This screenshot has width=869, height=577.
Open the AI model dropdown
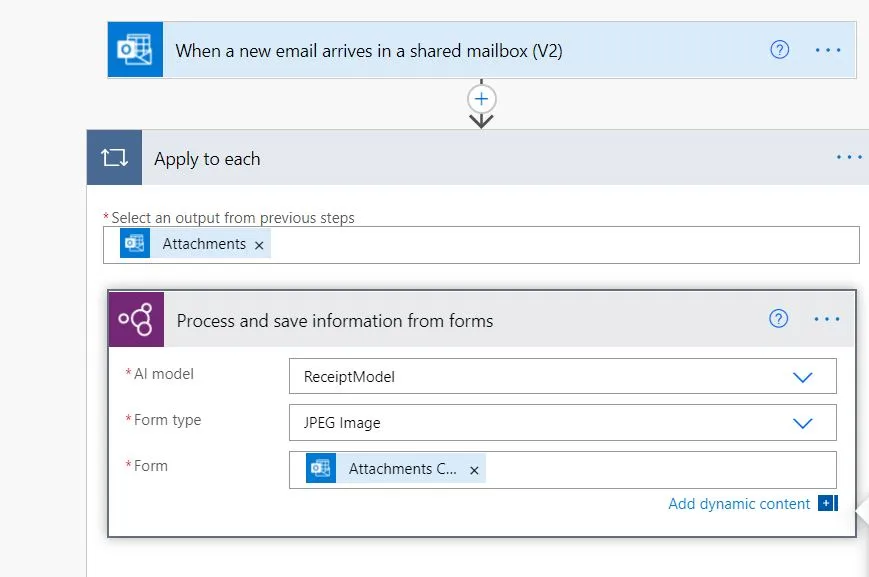click(x=803, y=375)
